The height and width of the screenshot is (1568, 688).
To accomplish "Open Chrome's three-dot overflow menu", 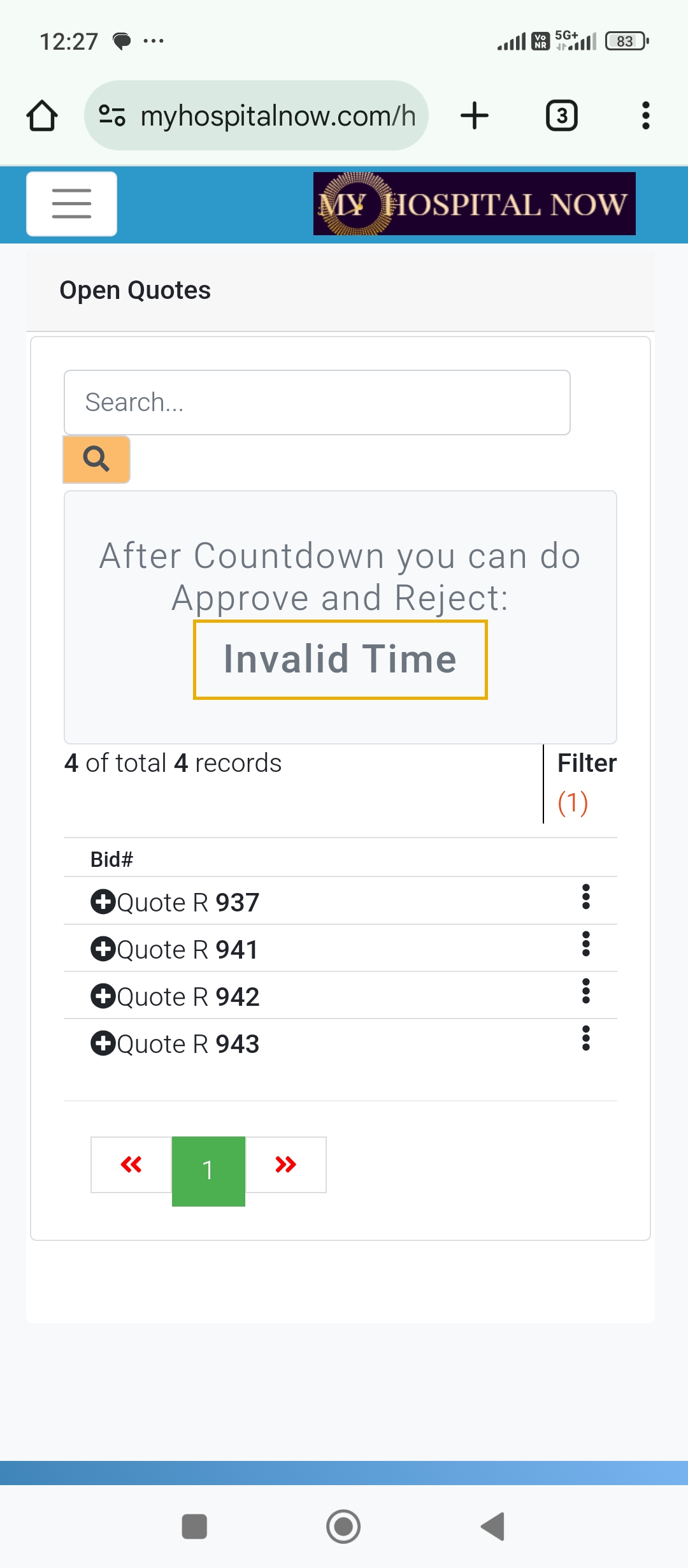I will (x=646, y=116).
